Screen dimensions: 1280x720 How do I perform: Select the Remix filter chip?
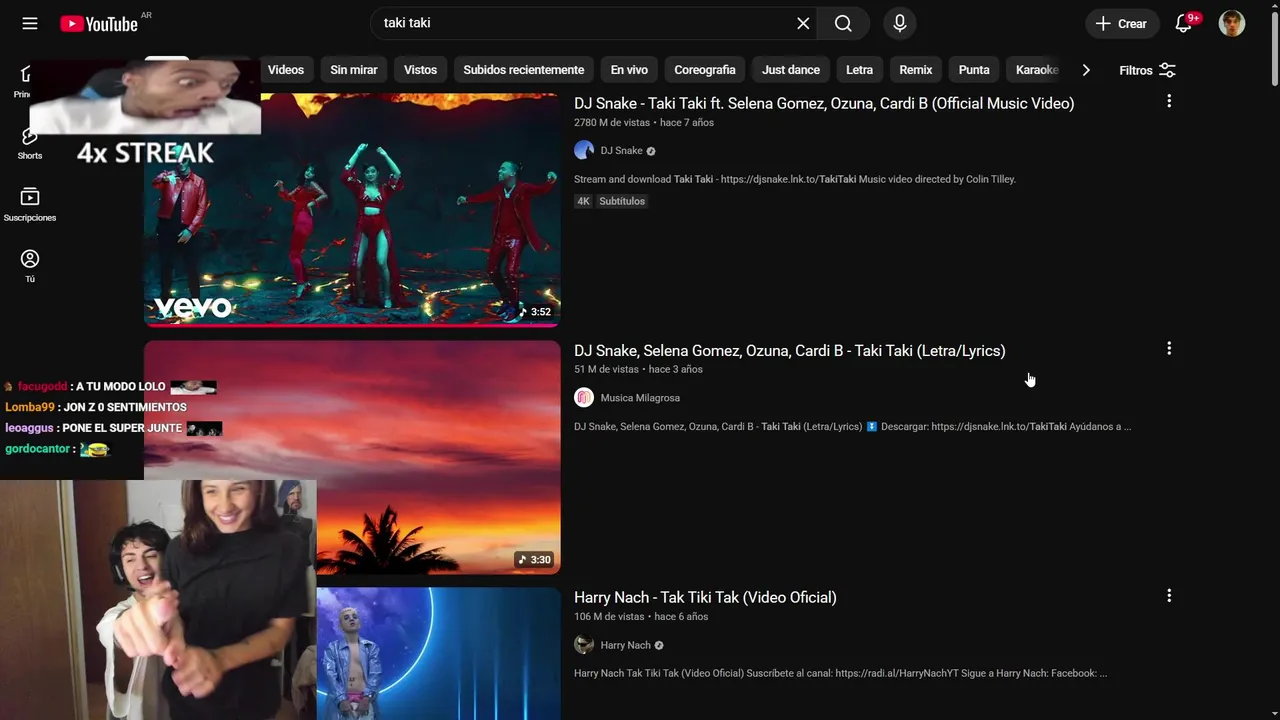pyautogui.click(x=915, y=70)
